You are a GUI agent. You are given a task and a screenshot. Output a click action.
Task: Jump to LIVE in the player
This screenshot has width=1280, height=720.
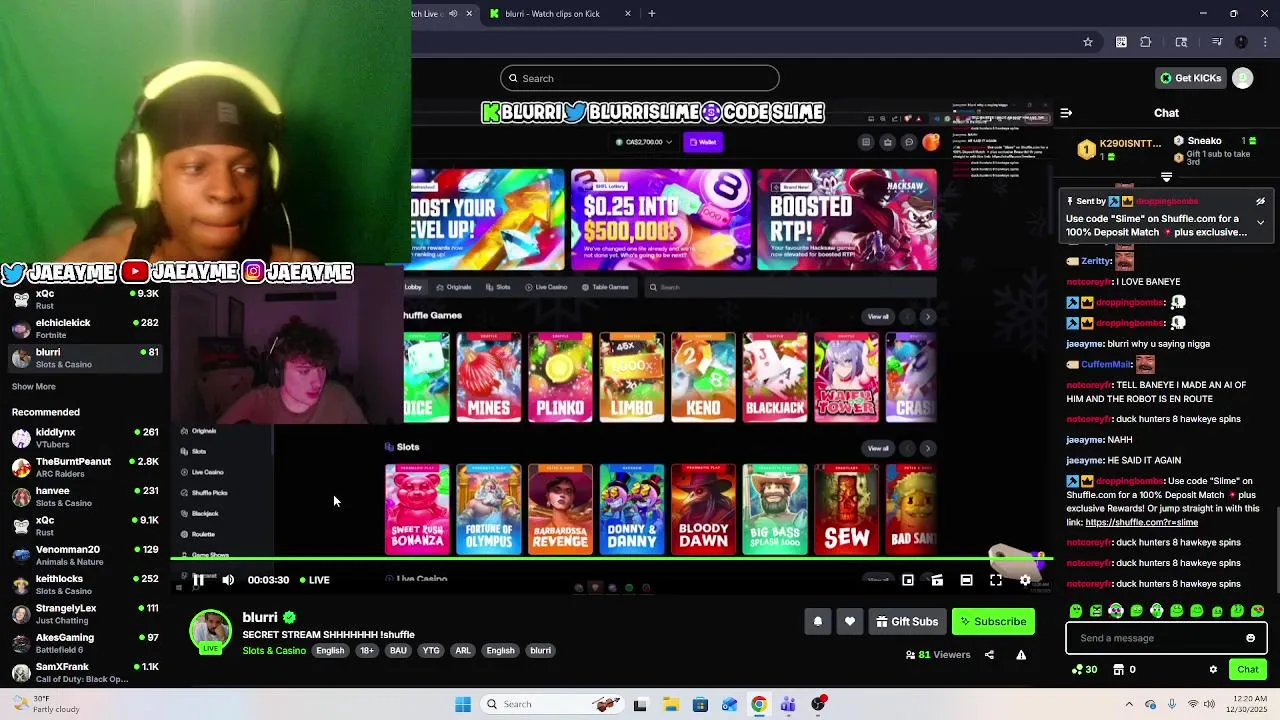click(315, 580)
